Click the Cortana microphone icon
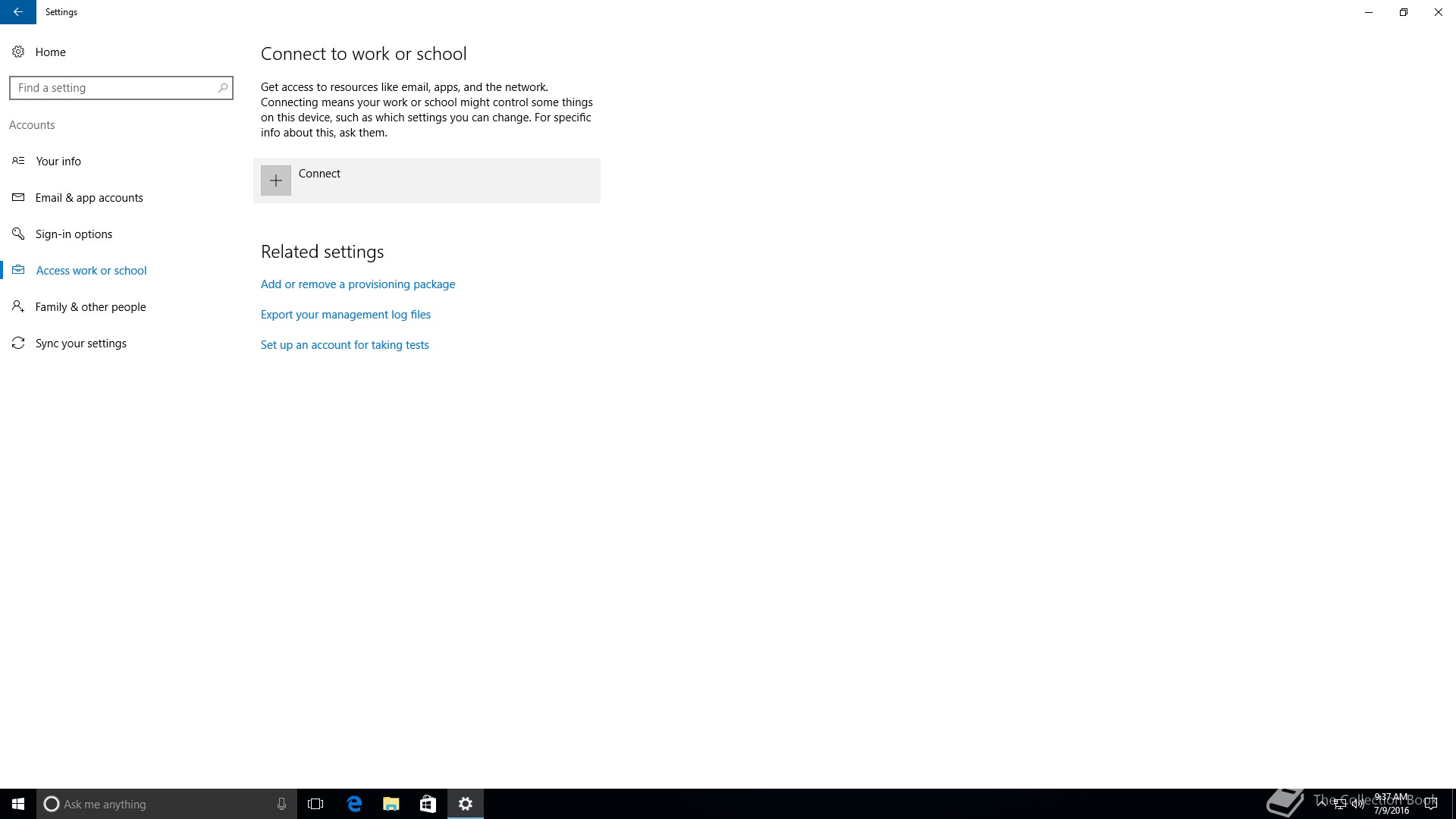This screenshot has width=1456, height=819. [x=281, y=804]
